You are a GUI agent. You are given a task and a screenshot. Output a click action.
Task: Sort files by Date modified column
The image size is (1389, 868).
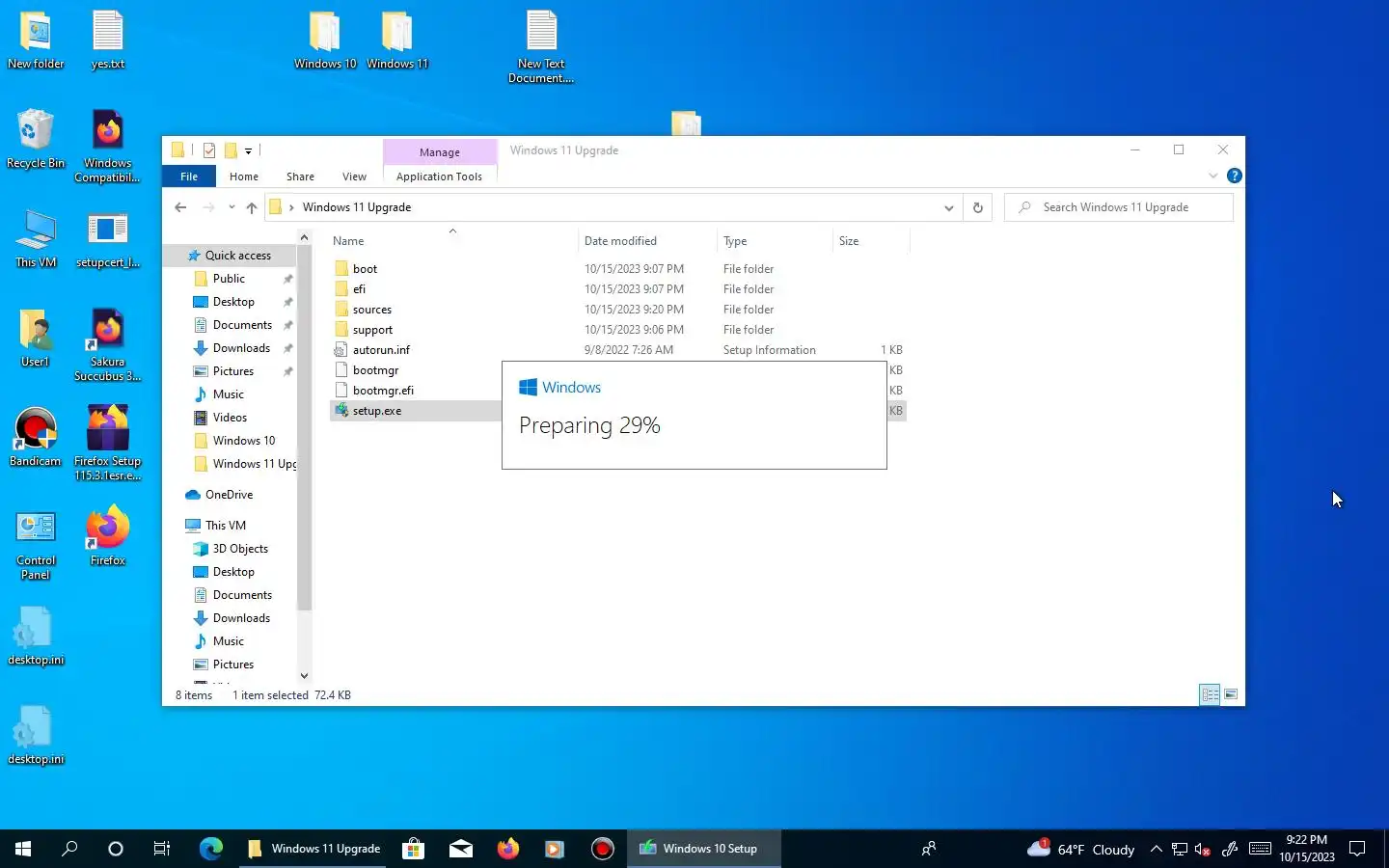tap(648, 241)
